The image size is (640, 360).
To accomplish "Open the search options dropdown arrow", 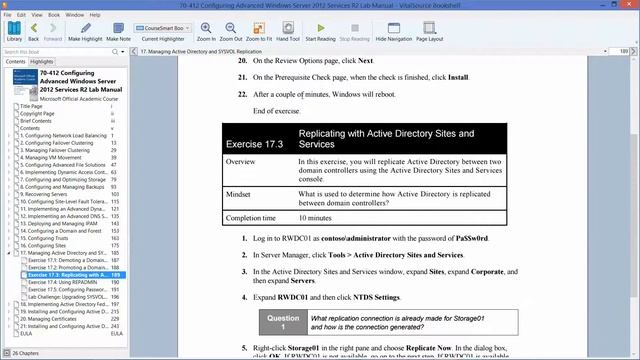I will pos(122,52).
